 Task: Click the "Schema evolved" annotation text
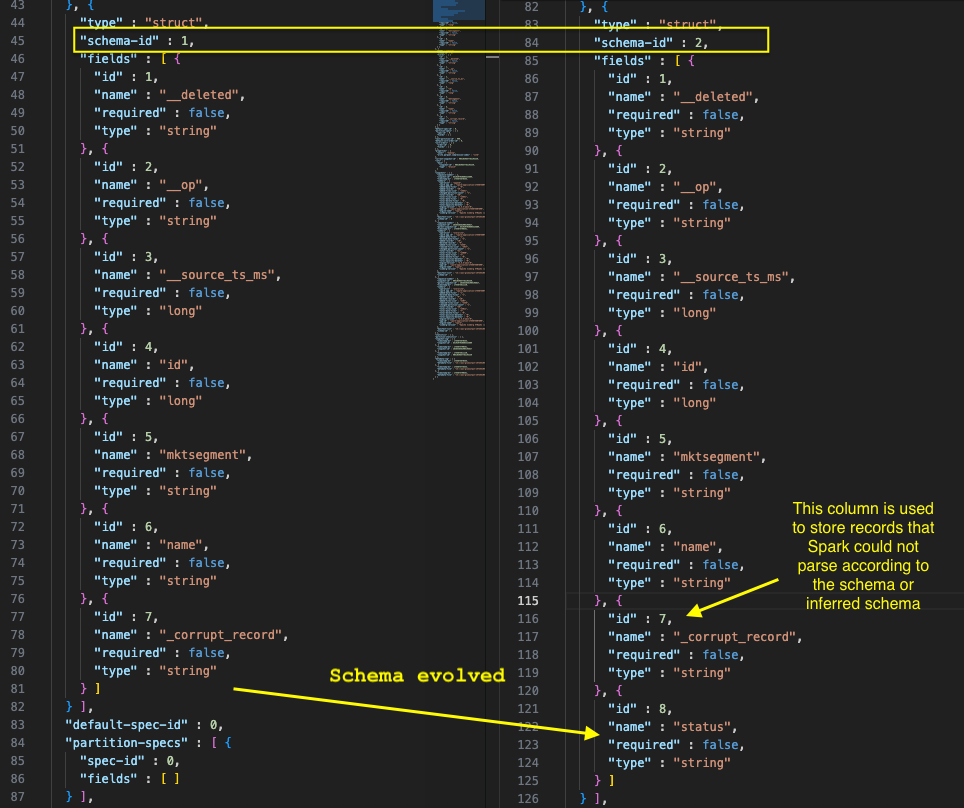[x=417, y=676]
